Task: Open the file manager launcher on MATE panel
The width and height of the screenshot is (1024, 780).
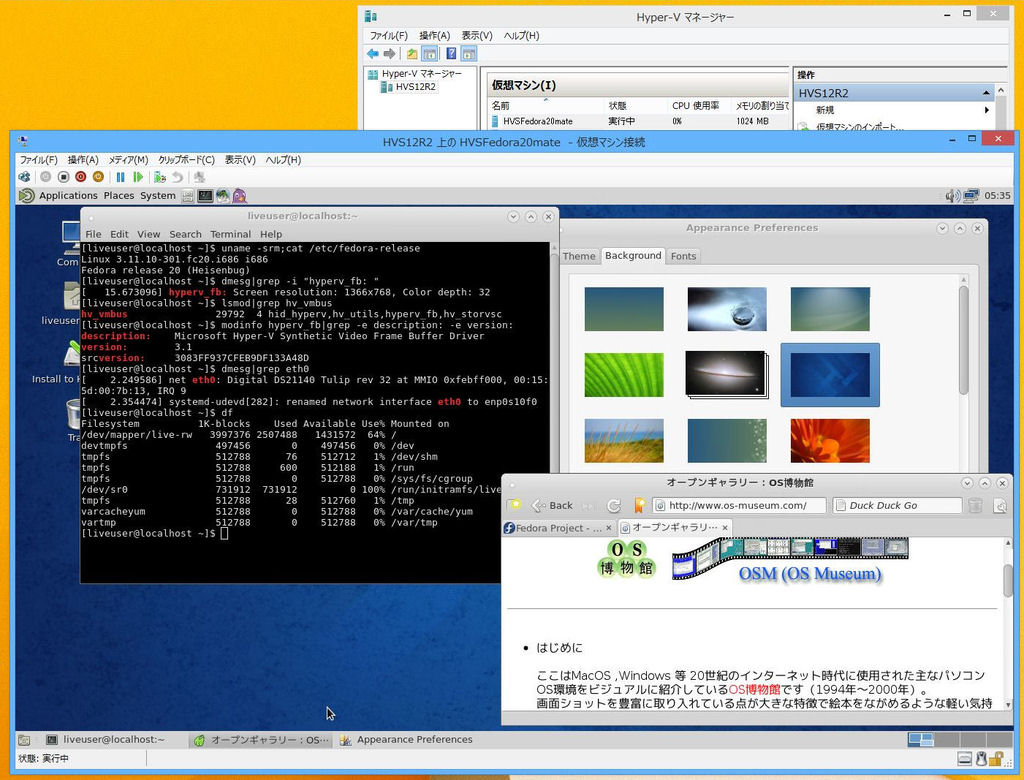Action: click(188, 195)
